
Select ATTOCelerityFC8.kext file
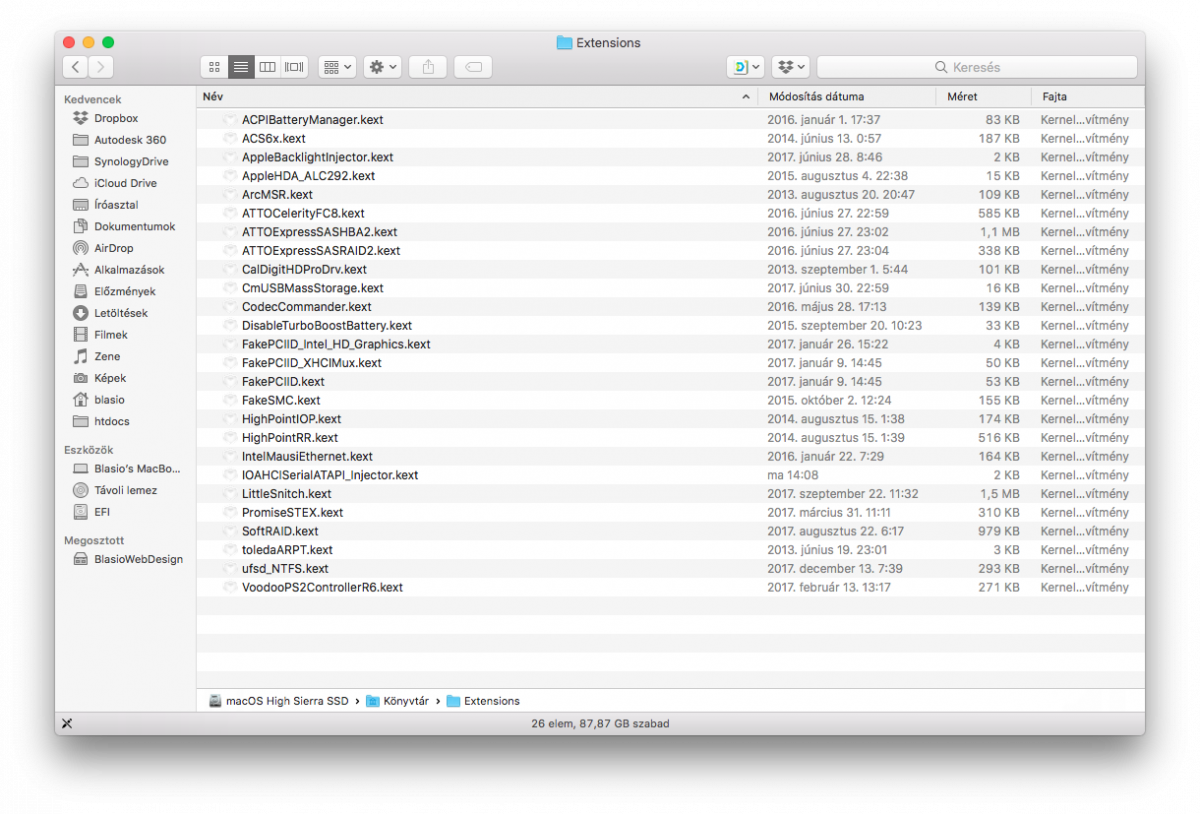[670, 213]
